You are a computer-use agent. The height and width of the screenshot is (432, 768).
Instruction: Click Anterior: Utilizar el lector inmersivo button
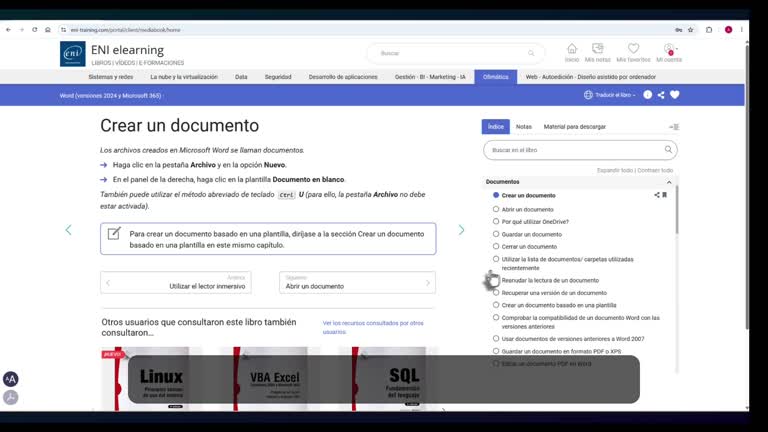click(176, 283)
